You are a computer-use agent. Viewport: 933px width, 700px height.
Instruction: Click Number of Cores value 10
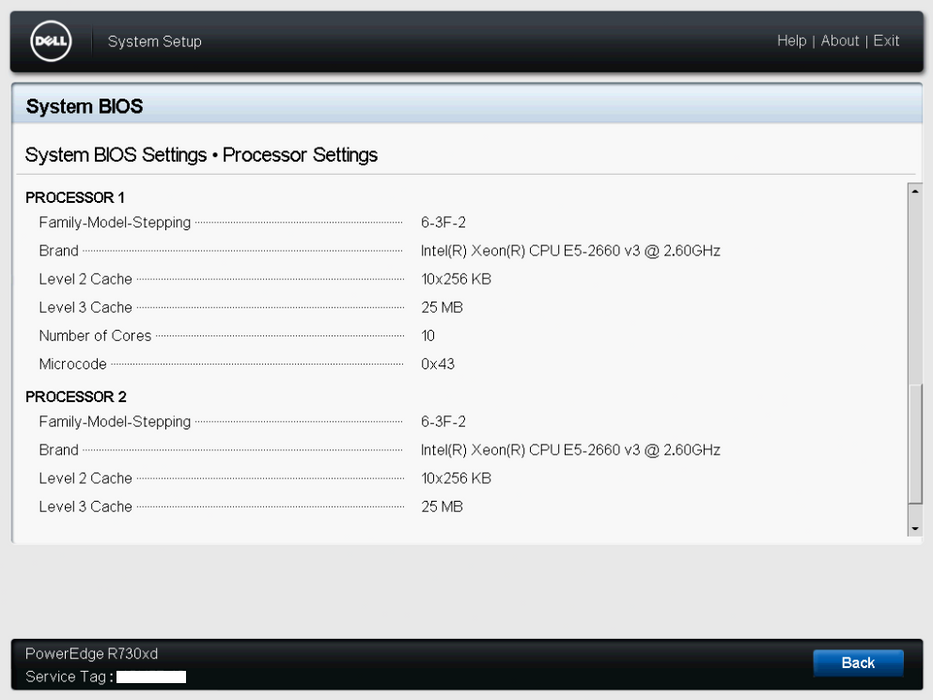coord(428,336)
